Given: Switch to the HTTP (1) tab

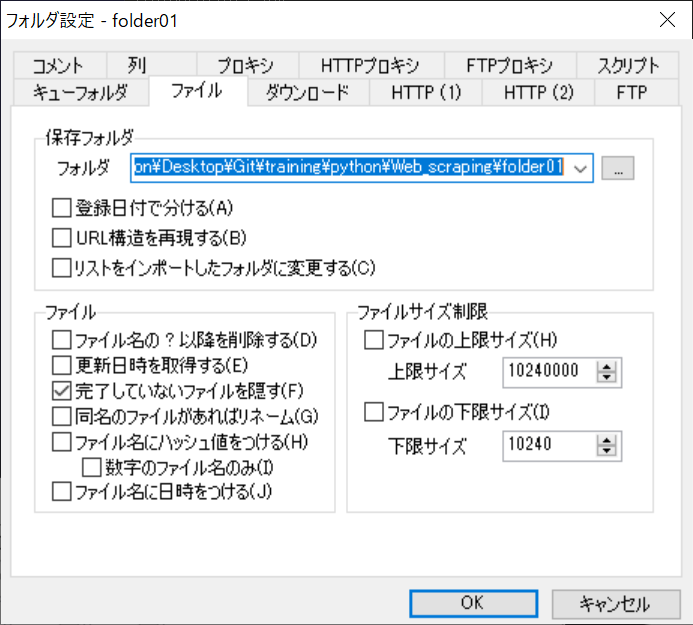Looking at the screenshot, I should [426, 92].
